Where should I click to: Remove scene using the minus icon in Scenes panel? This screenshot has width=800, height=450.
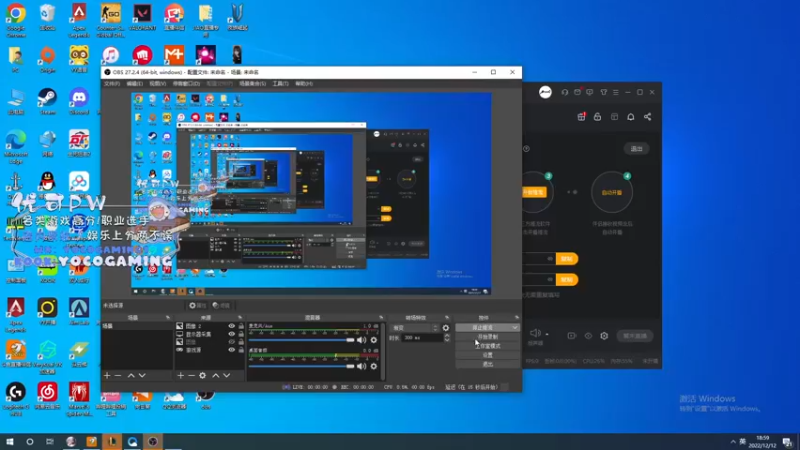(118, 376)
